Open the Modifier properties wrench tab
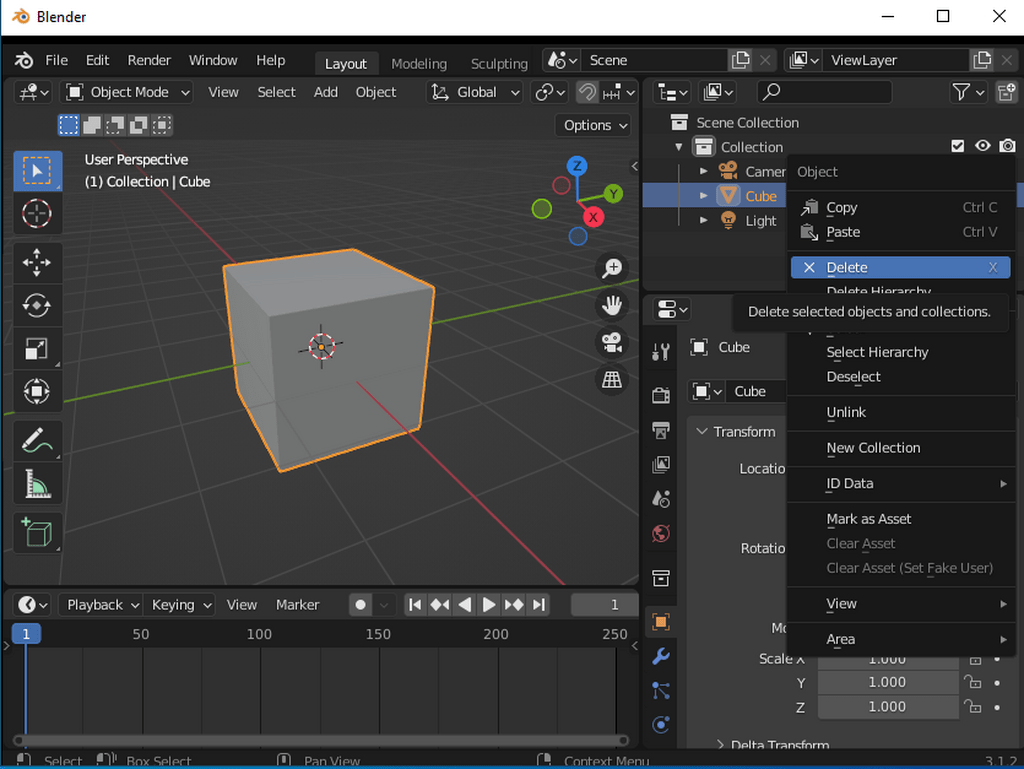1024x769 pixels. [x=660, y=656]
